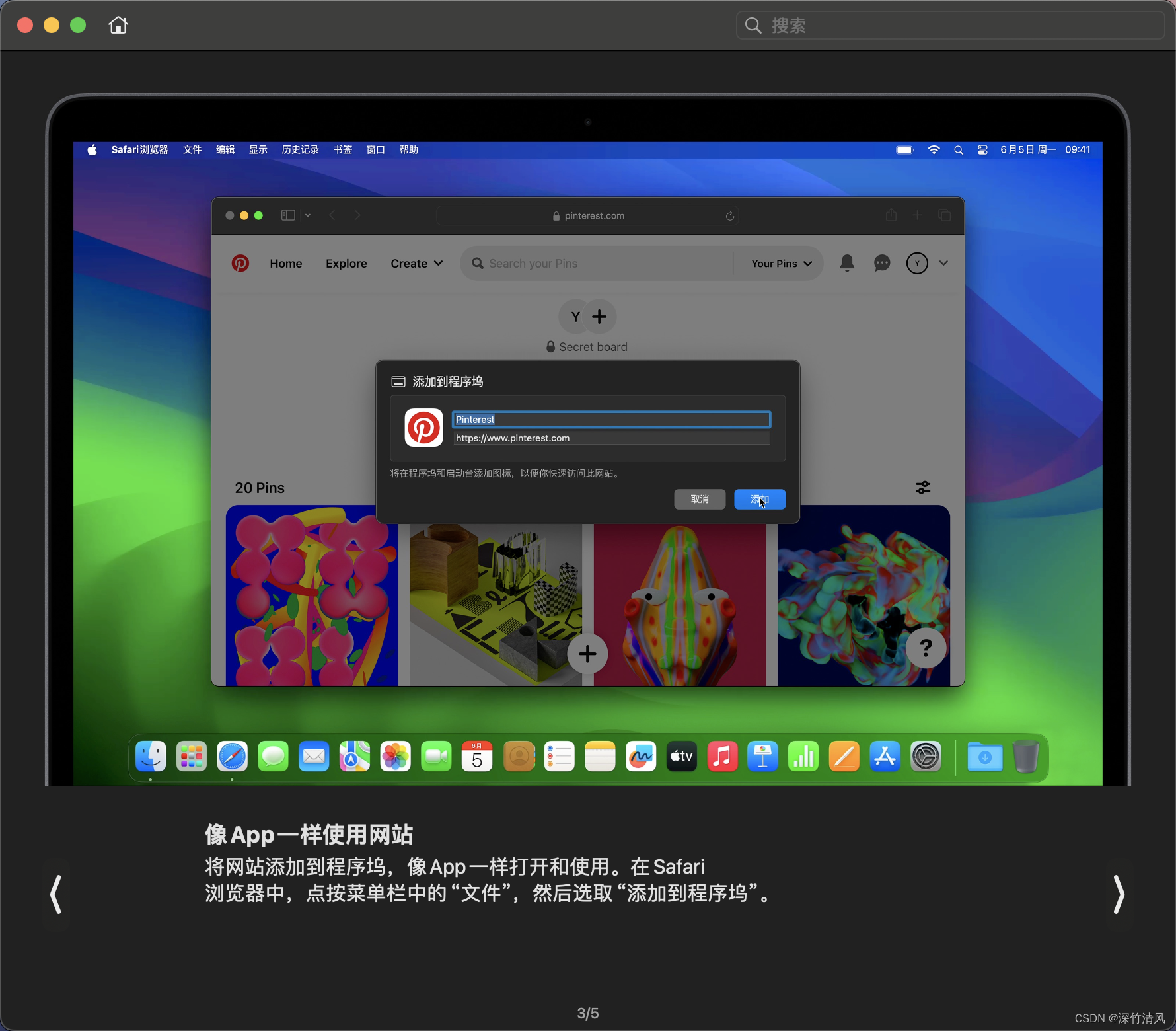
Task: Open Pinterest notifications bell
Action: coord(847,264)
